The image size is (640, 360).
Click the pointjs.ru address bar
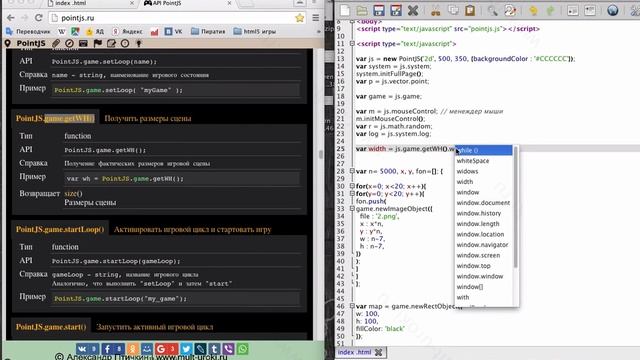[176, 18]
